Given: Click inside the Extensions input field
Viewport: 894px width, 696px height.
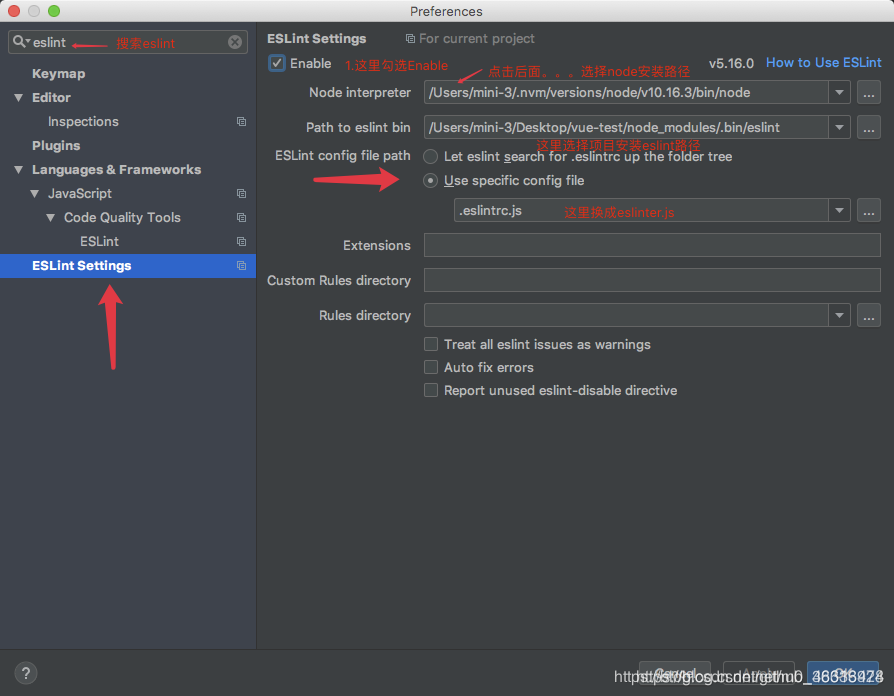Looking at the screenshot, I should click(650, 245).
